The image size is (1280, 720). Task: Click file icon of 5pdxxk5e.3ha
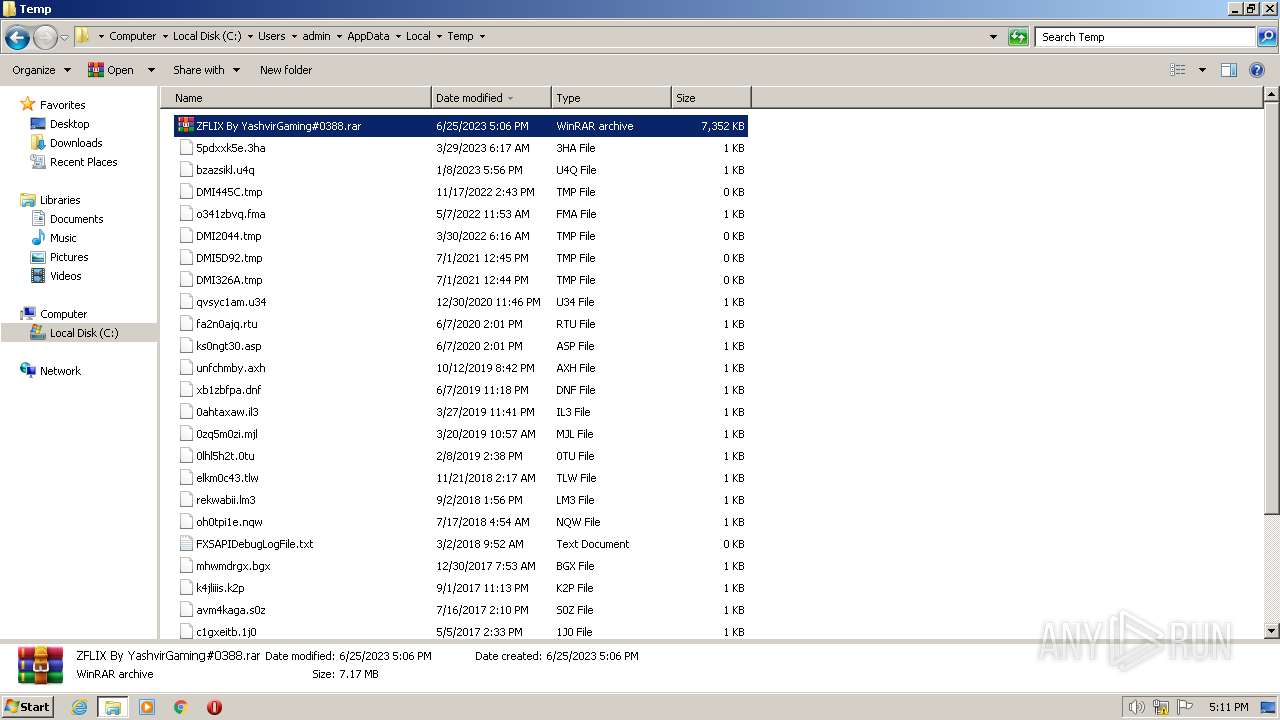click(x=186, y=148)
